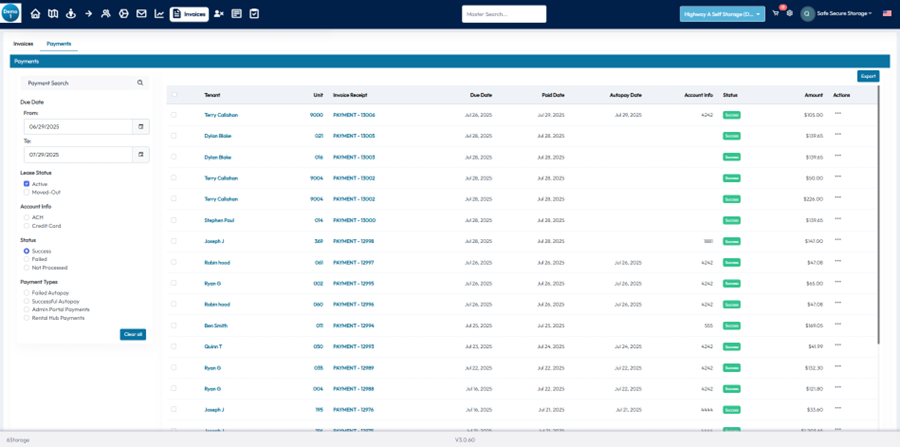Select the Payments tab

tap(58, 44)
